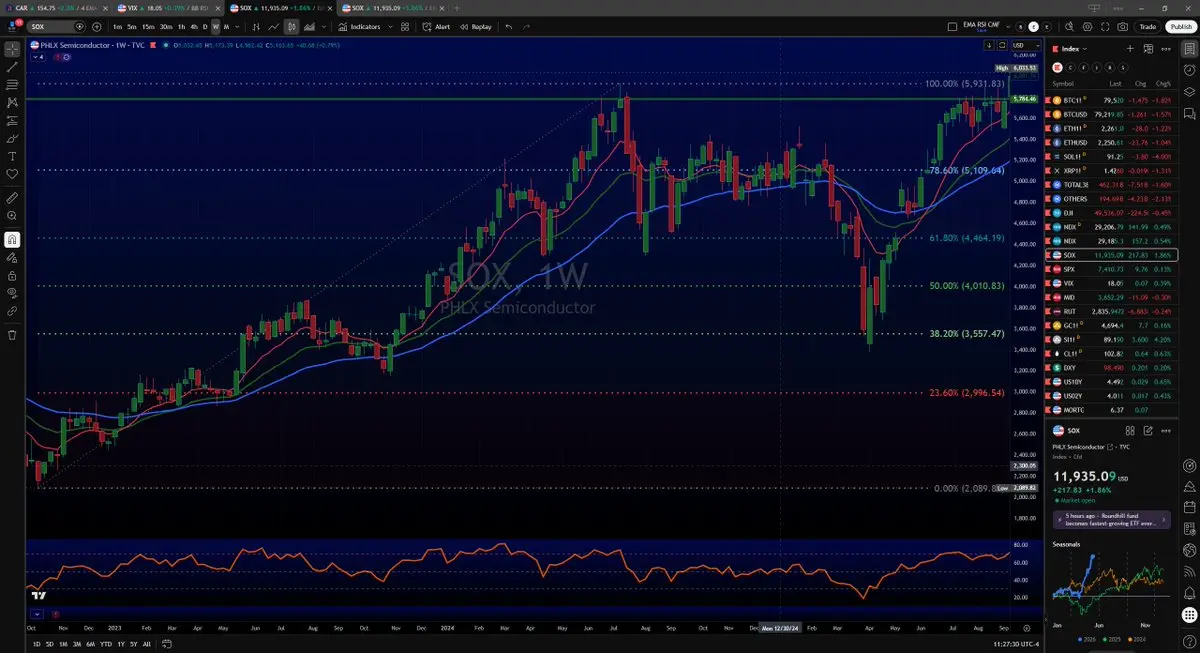
Task: Select BTCUSD row in watchlist
Action: [x=1111, y=114]
